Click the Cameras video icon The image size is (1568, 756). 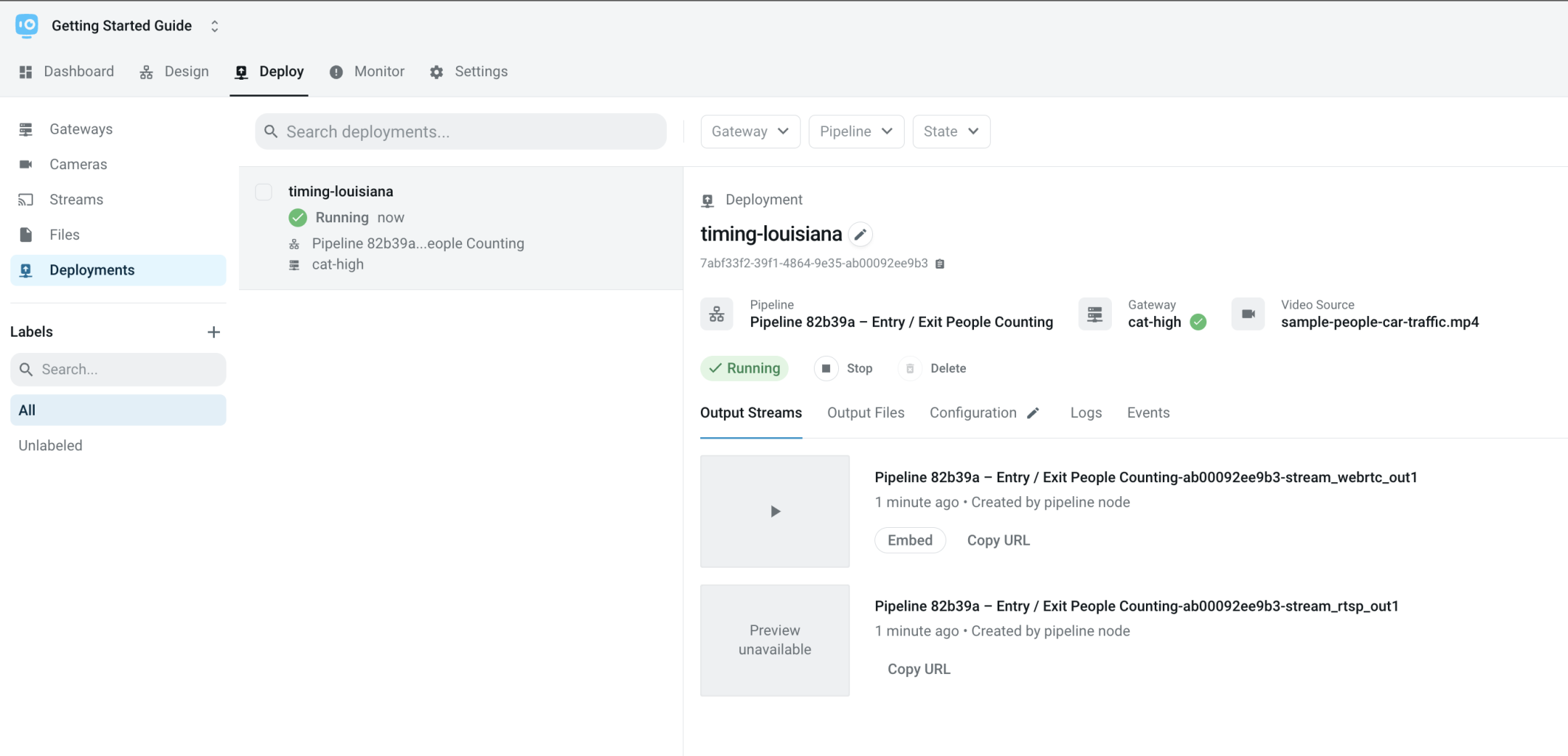point(26,164)
